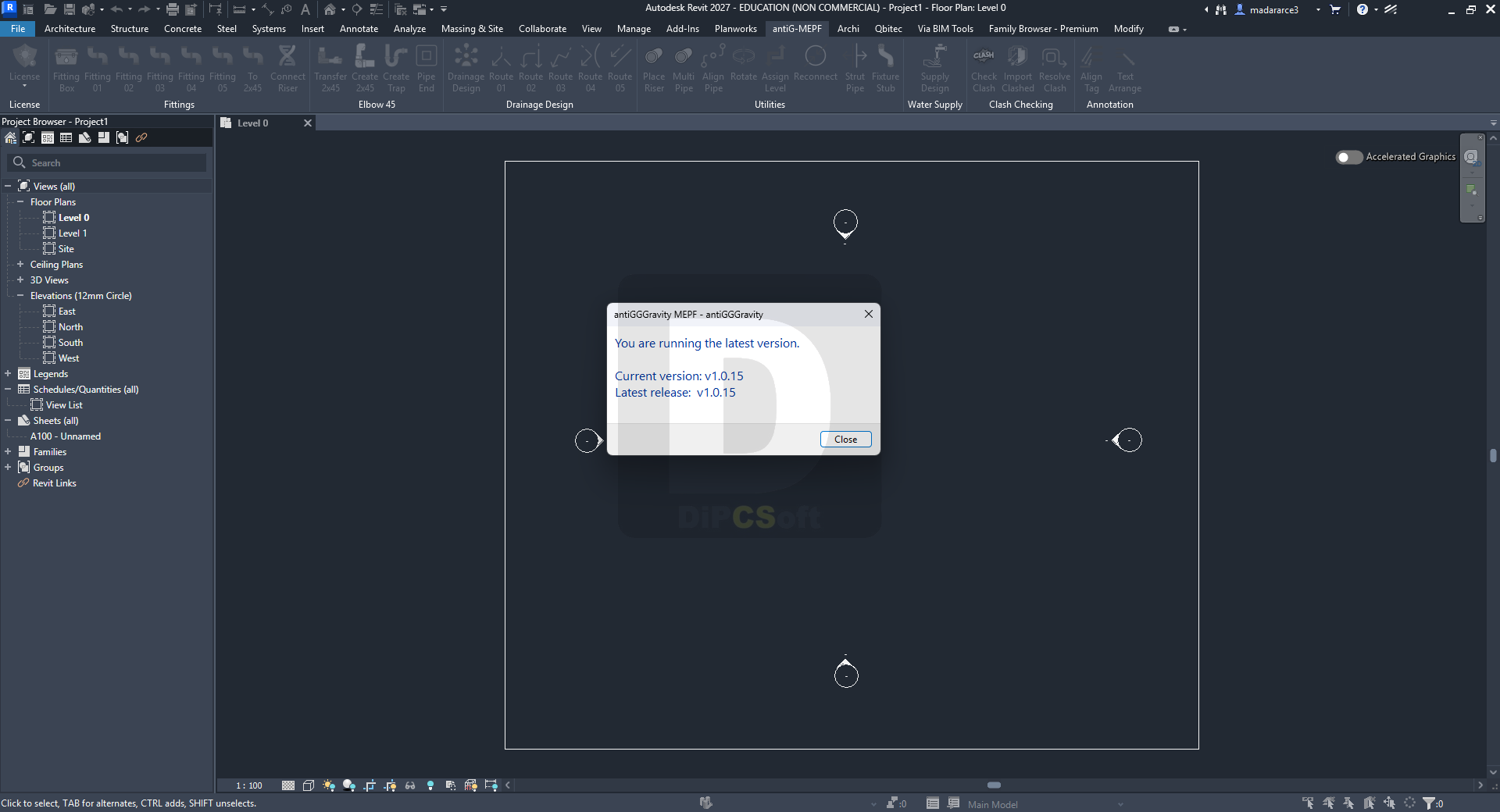Click the To 2x45 elbow tool
Screen dimensions: 1500x812
tap(252, 69)
